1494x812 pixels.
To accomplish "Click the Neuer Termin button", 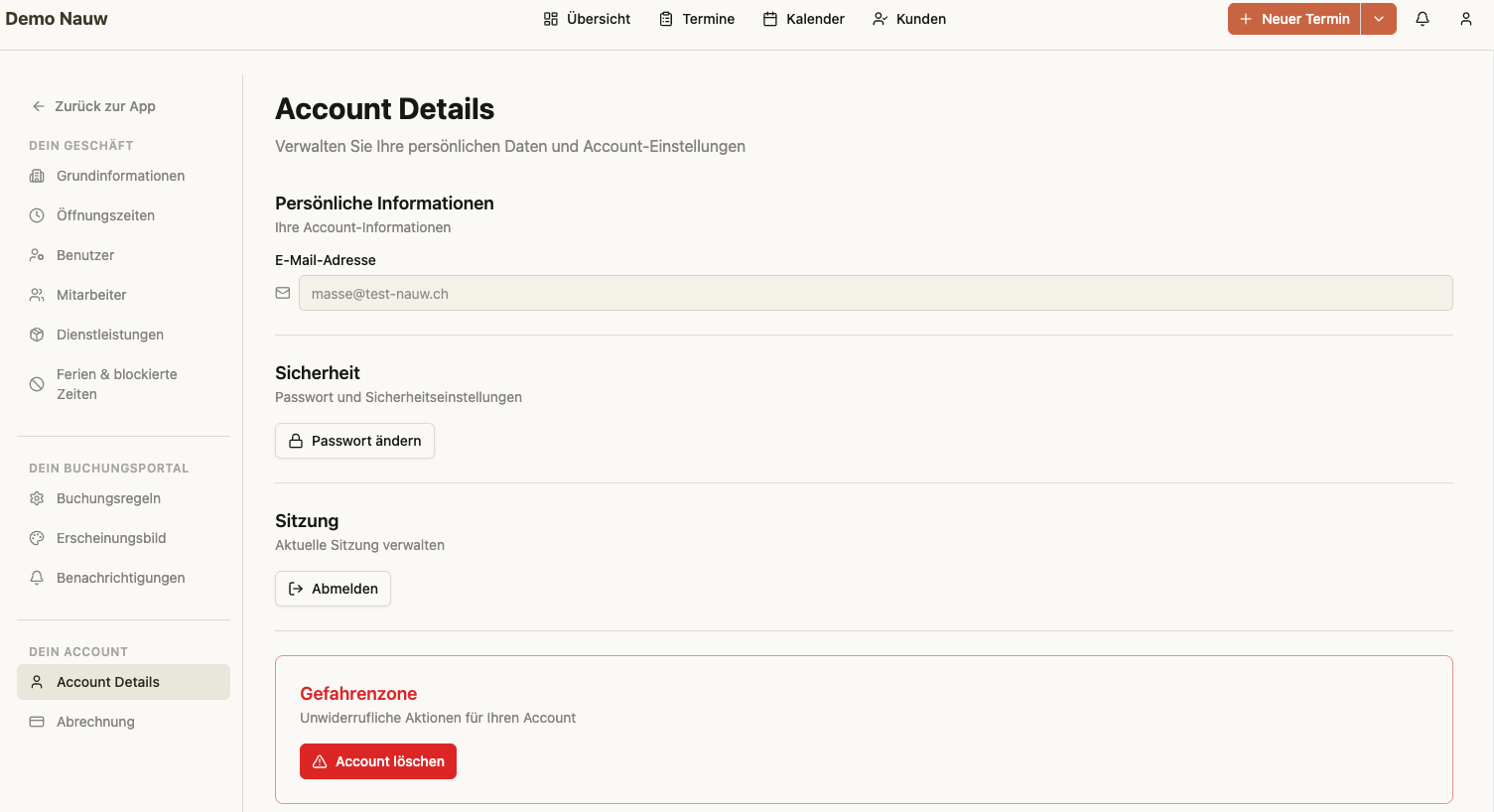I will click(x=1294, y=19).
